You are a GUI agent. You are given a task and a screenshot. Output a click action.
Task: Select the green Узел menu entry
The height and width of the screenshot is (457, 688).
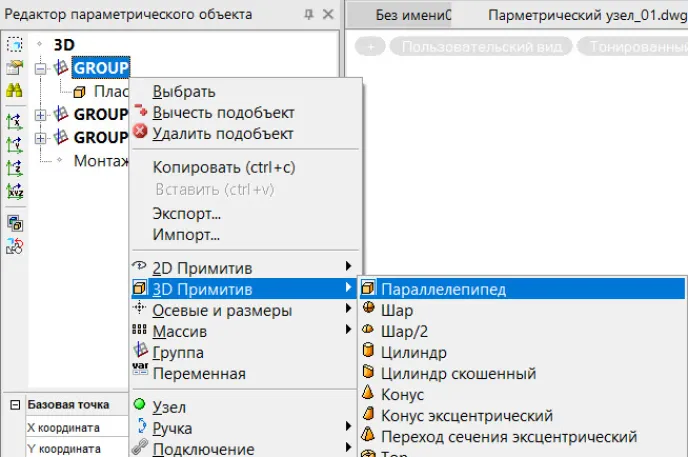coord(168,407)
